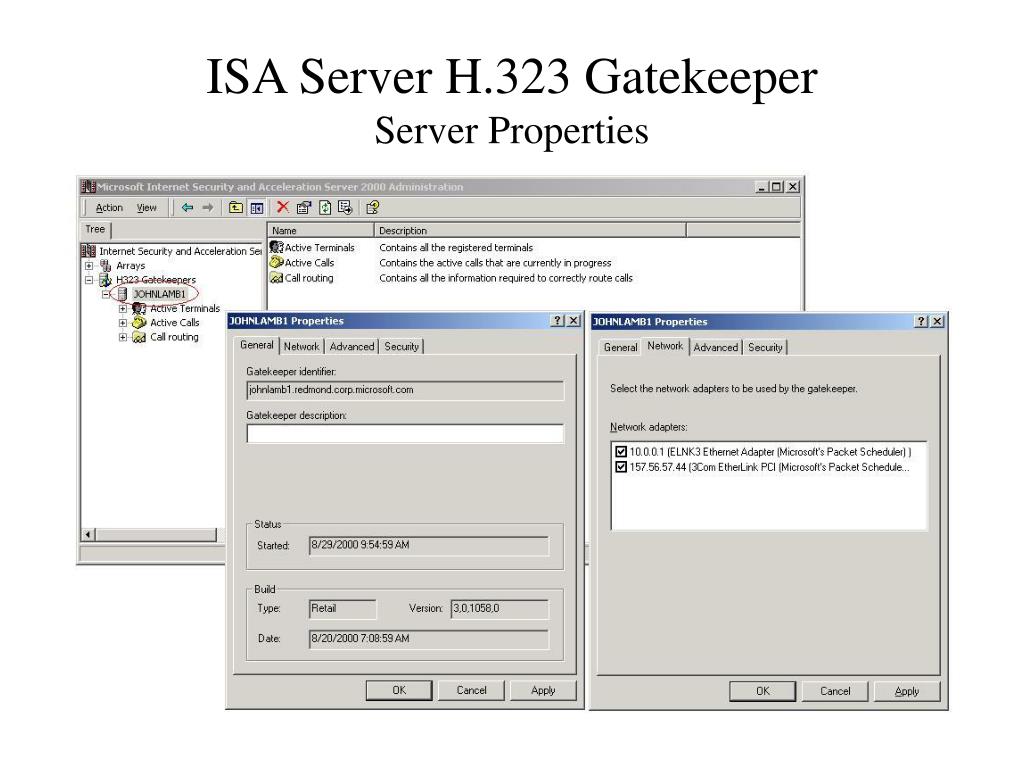Expand the Active Calls tree node
Screen dimensions: 1024x768
[123, 323]
